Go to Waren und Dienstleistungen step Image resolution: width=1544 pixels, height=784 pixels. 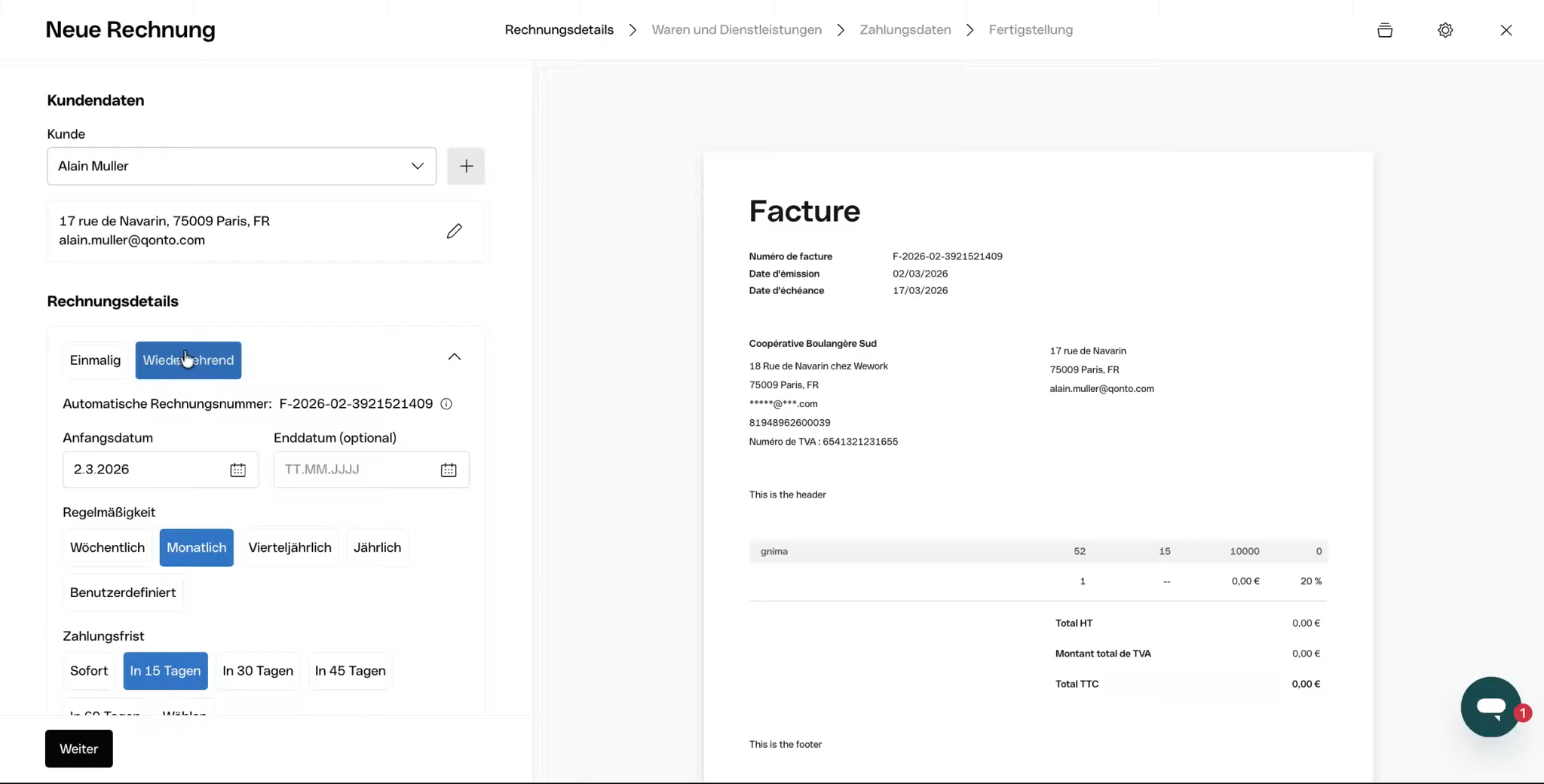(736, 30)
